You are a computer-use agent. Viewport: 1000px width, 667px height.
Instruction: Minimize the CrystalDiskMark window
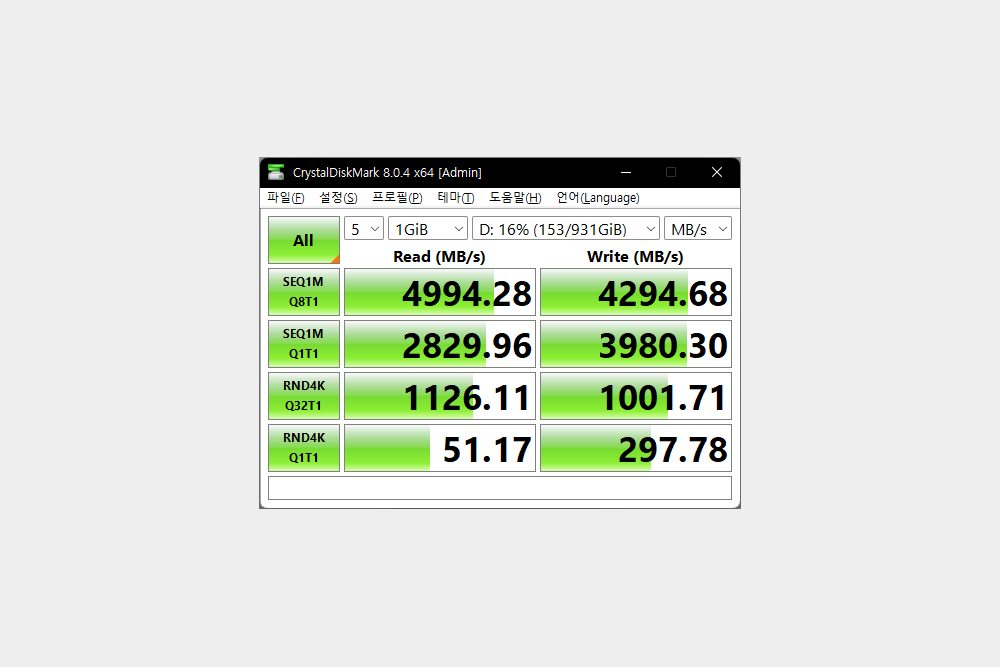click(626, 172)
